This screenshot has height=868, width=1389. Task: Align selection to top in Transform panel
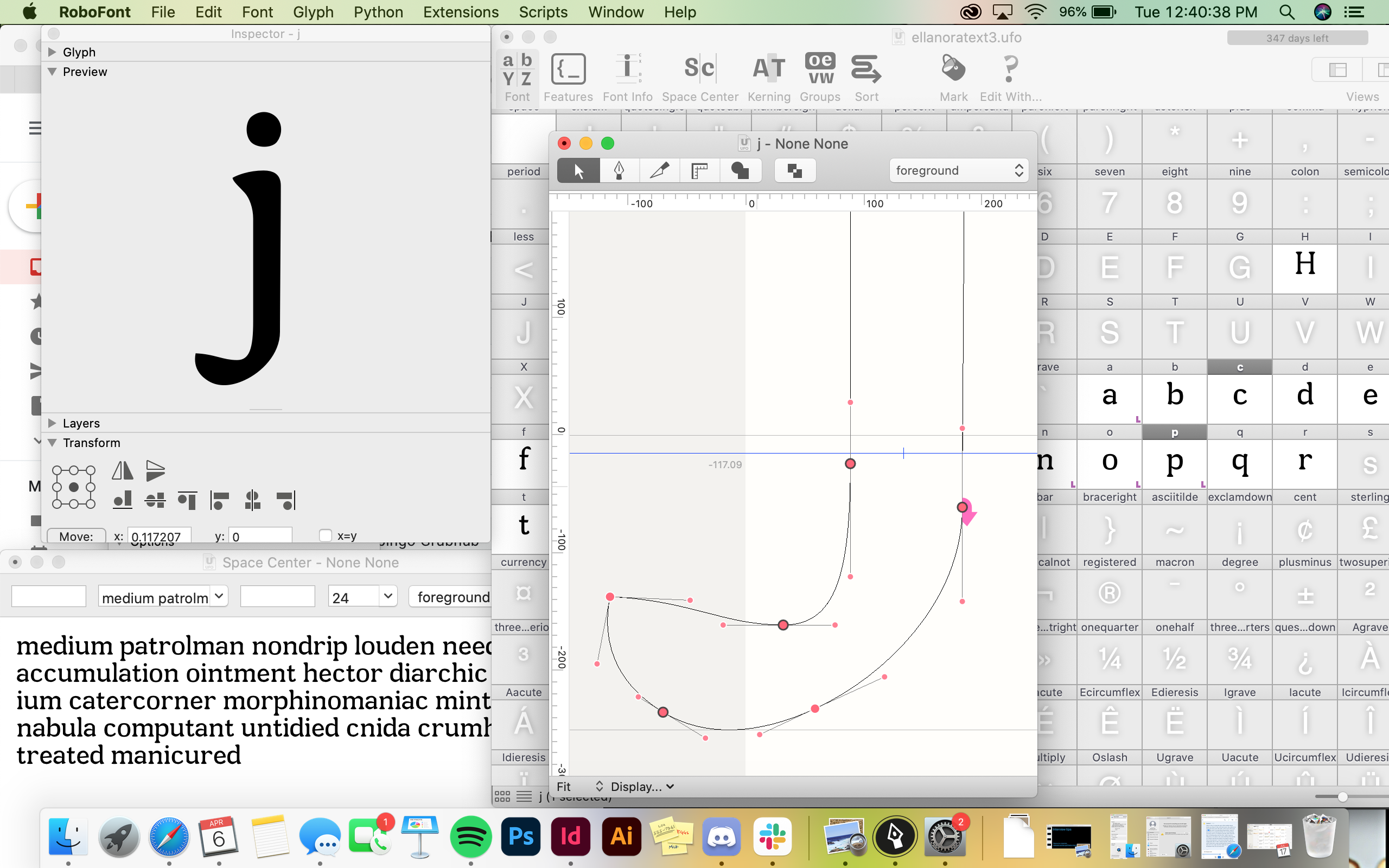click(187, 500)
